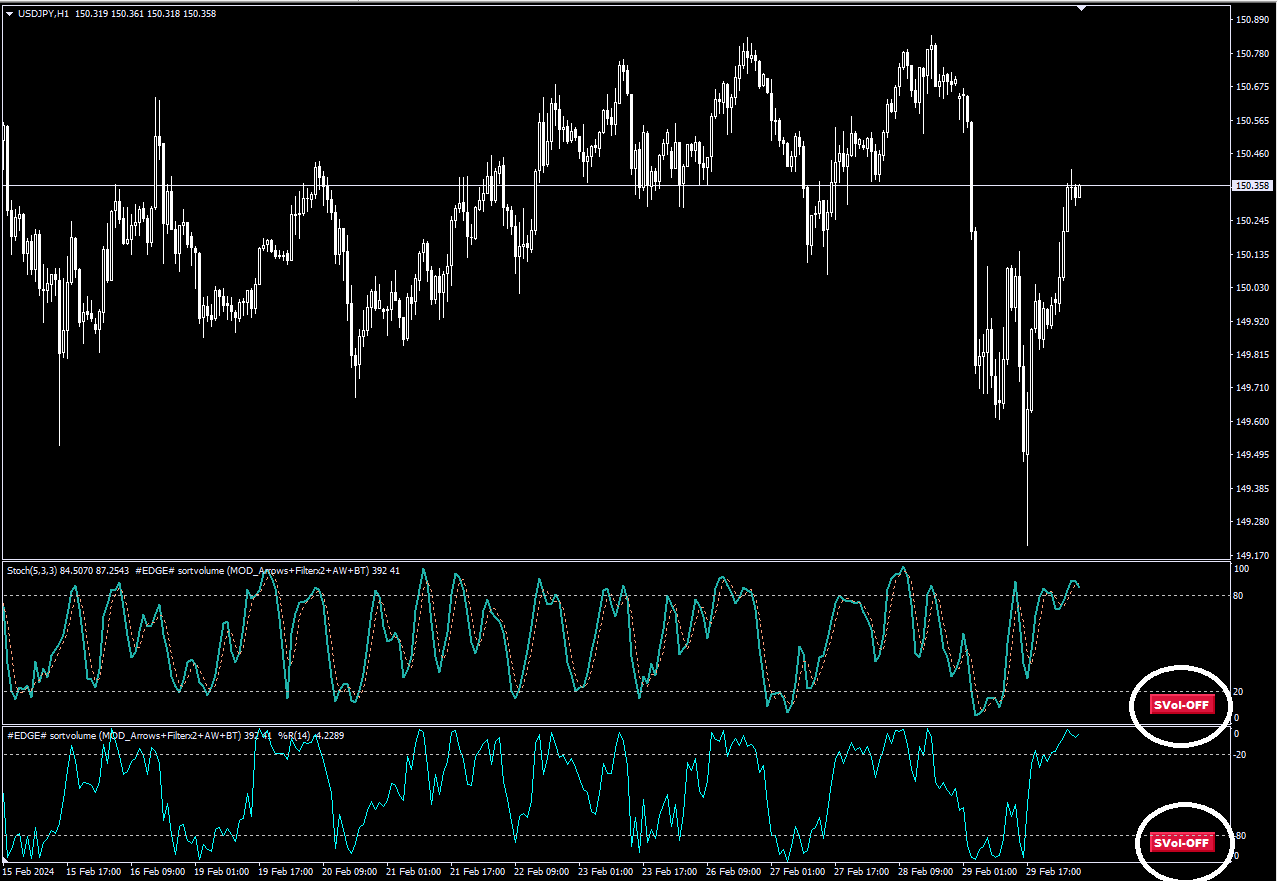Click the chart shift triangle marker at the chart top
The width and height of the screenshot is (1278, 881).
click(x=1081, y=8)
